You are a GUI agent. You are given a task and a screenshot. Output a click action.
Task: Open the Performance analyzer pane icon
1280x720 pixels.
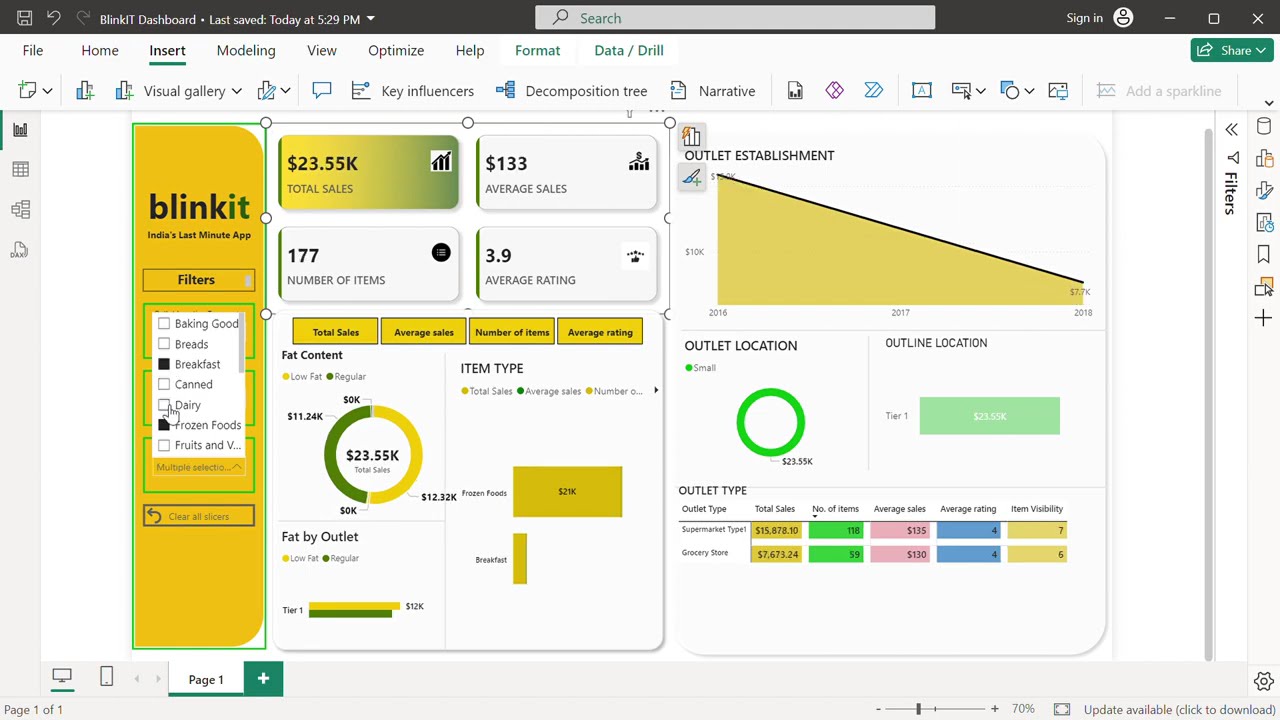coord(1264,223)
